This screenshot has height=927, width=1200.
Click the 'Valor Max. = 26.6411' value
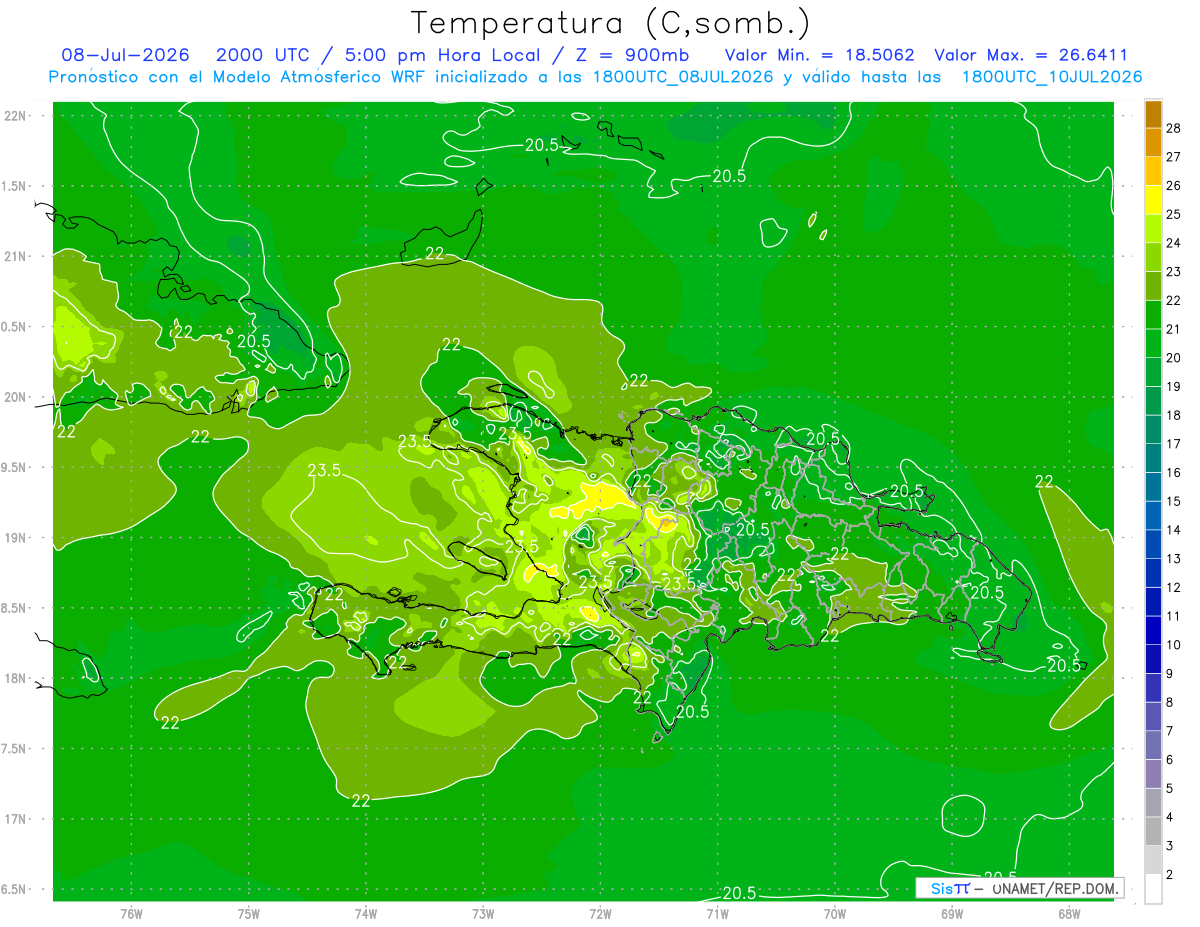(1031, 55)
